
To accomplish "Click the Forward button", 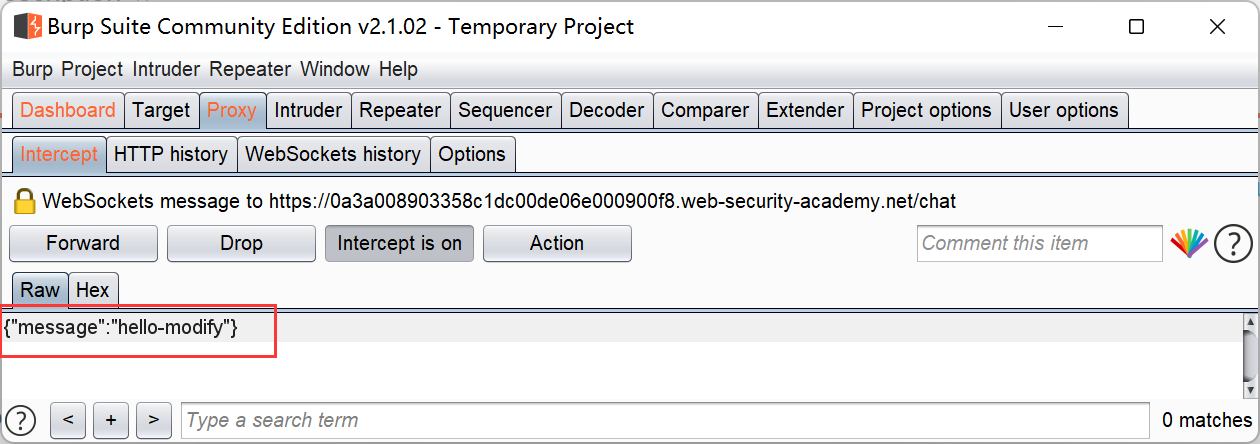I will coord(83,243).
